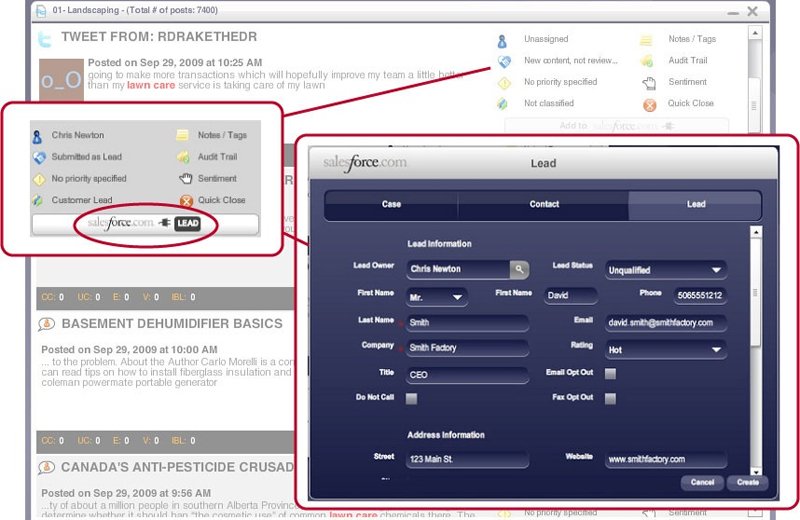Click the First Name field with David
This screenshot has height=520, width=800.
click(x=571, y=295)
